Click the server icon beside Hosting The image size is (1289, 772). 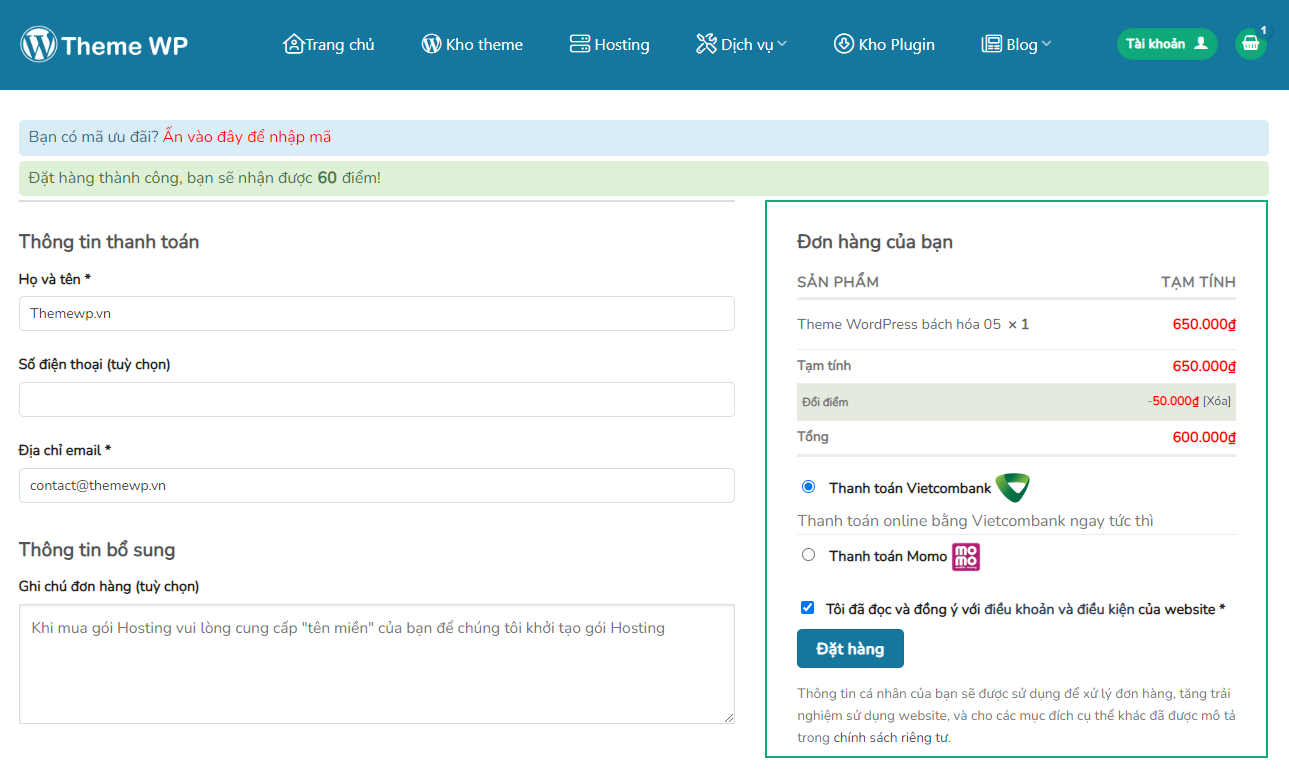point(580,44)
